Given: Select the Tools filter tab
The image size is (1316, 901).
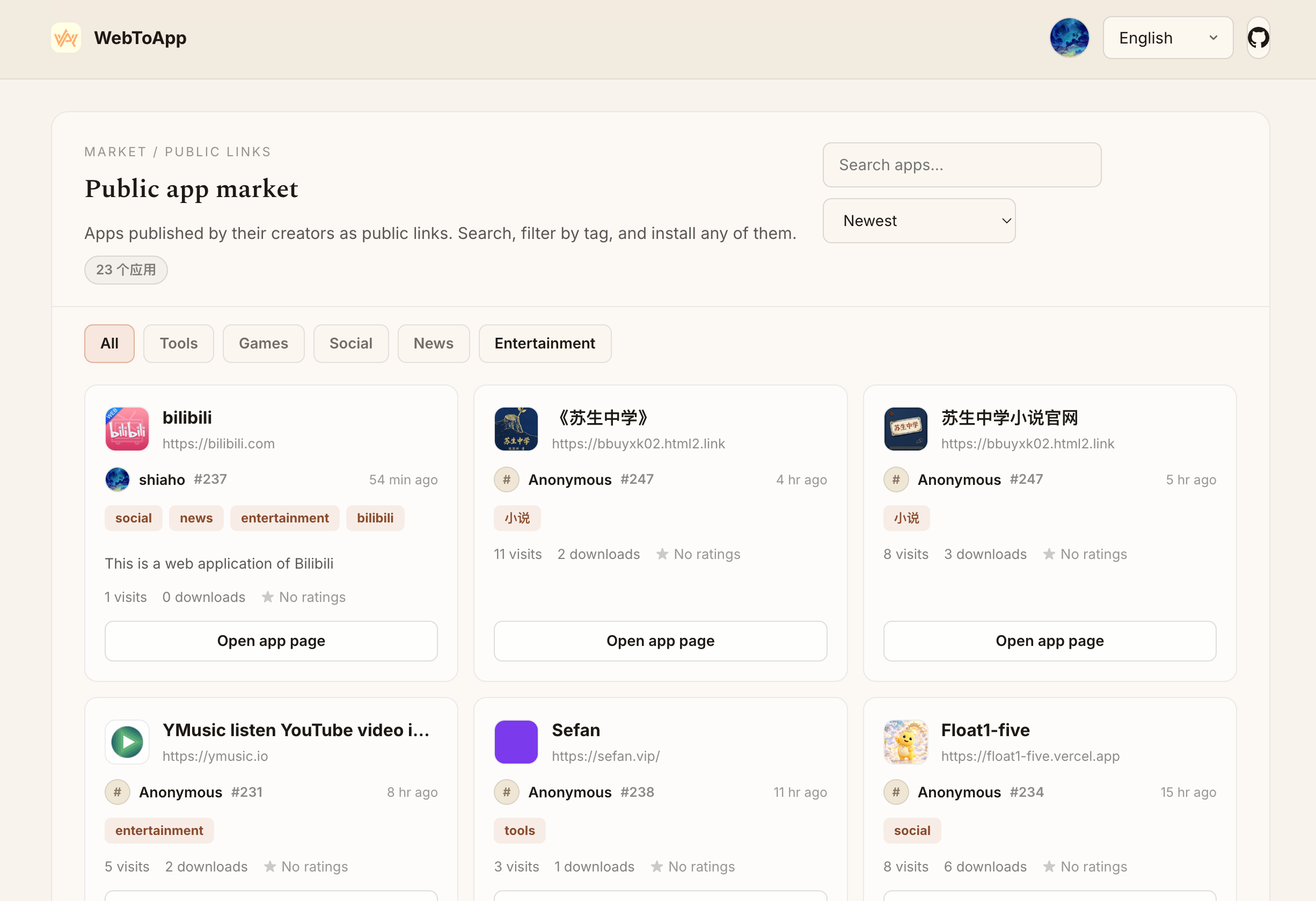Looking at the screenshot, I should click(178, 344).
